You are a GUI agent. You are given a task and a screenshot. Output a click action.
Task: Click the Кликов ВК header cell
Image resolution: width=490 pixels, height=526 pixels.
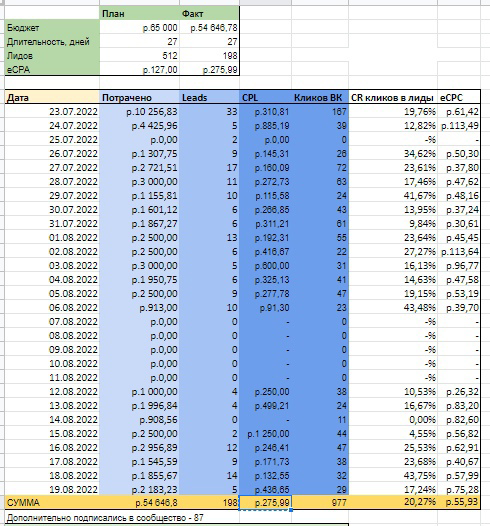point(320,98)
